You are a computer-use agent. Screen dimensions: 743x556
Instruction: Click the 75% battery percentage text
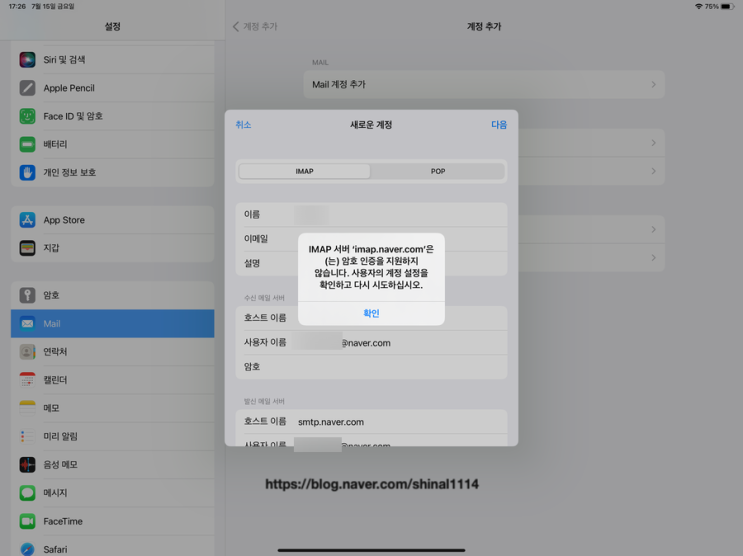(x=712, y=7)
